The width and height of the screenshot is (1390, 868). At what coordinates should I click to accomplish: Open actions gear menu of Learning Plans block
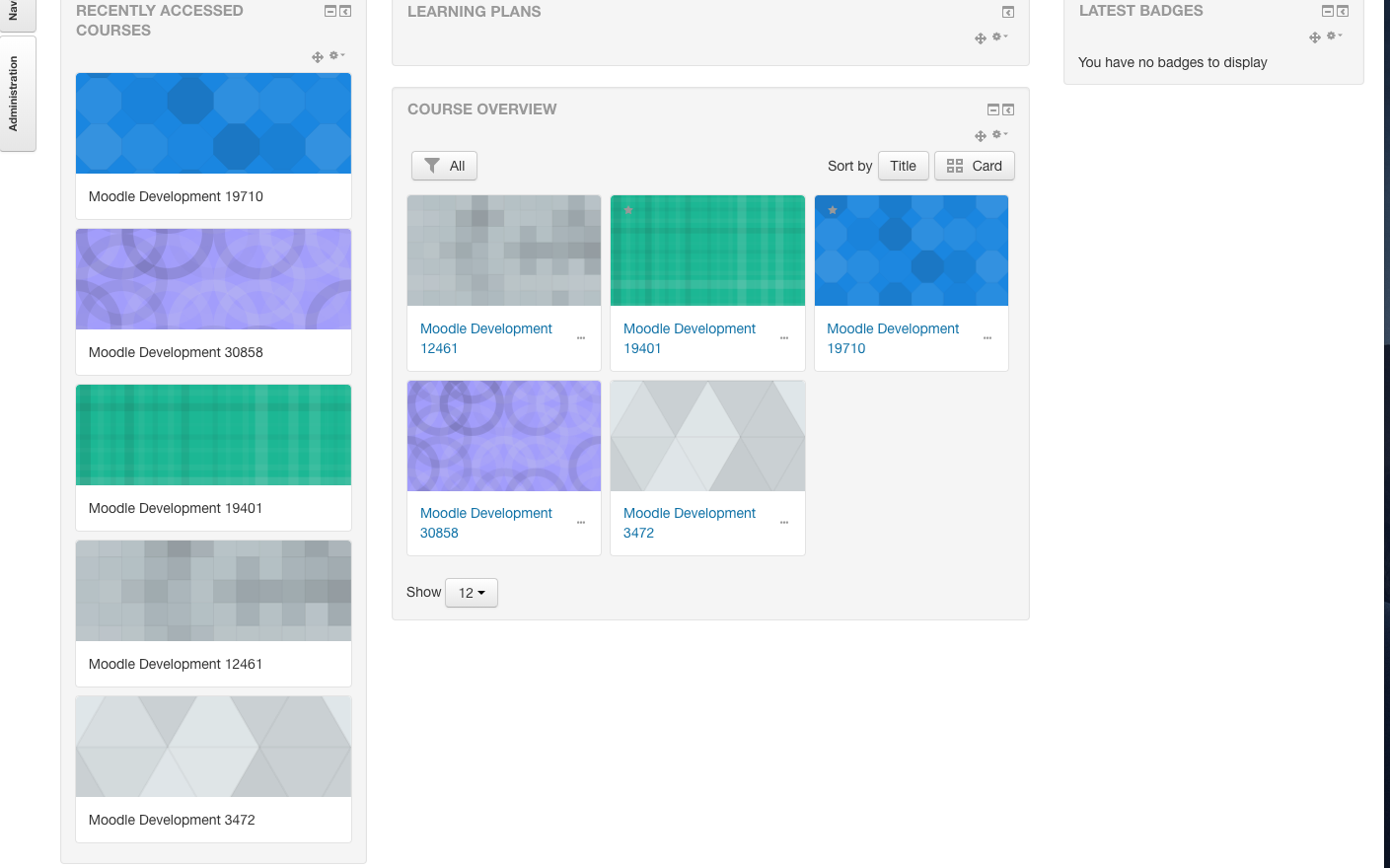coord(999,36)
